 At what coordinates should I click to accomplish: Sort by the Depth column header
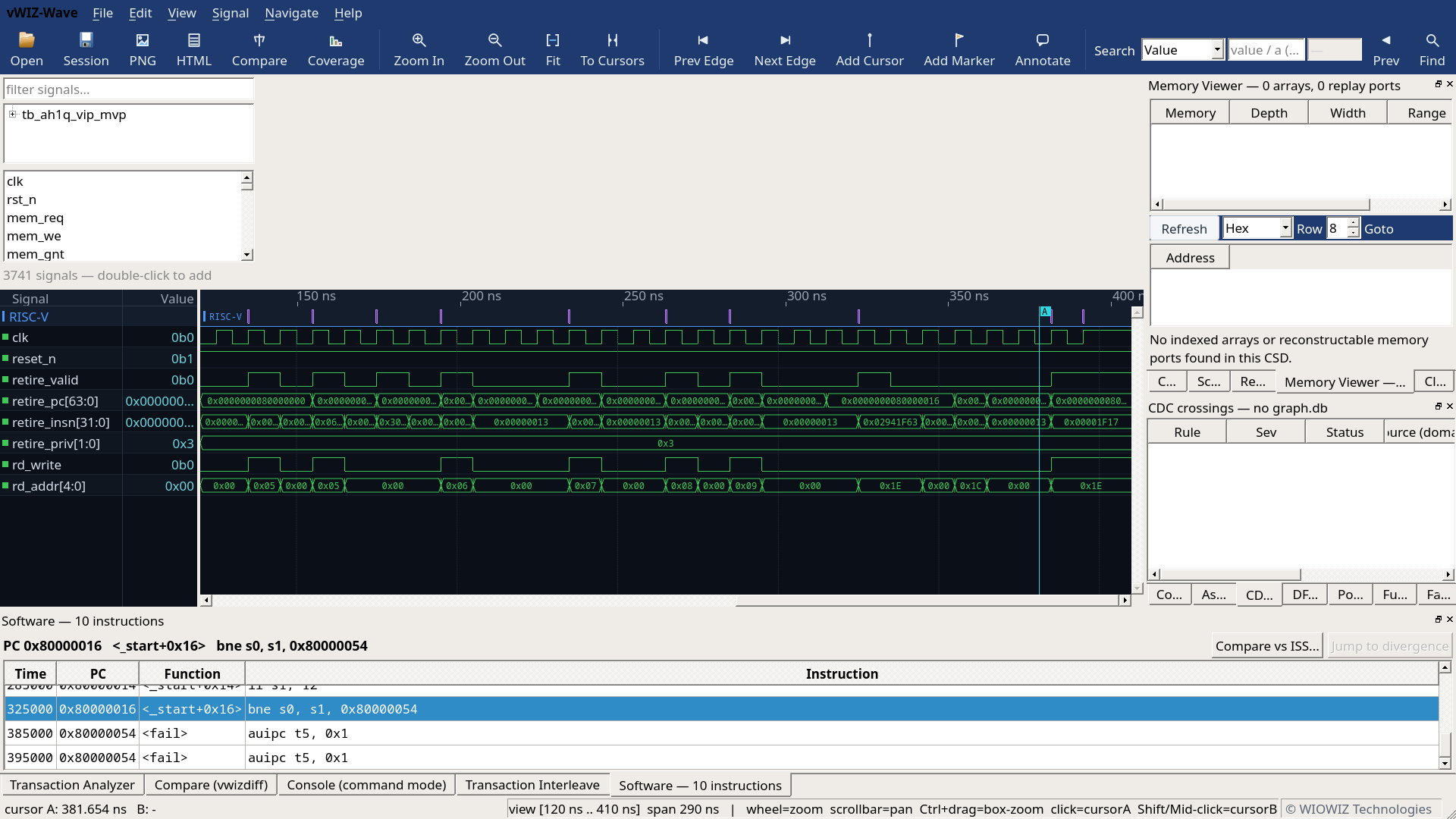click(1269, 113)
